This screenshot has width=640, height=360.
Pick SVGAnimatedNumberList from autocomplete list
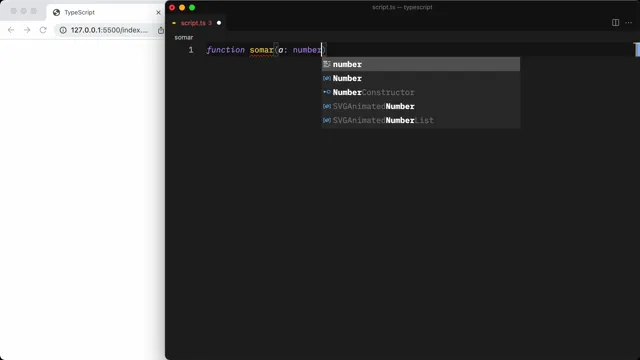(421, 120)
